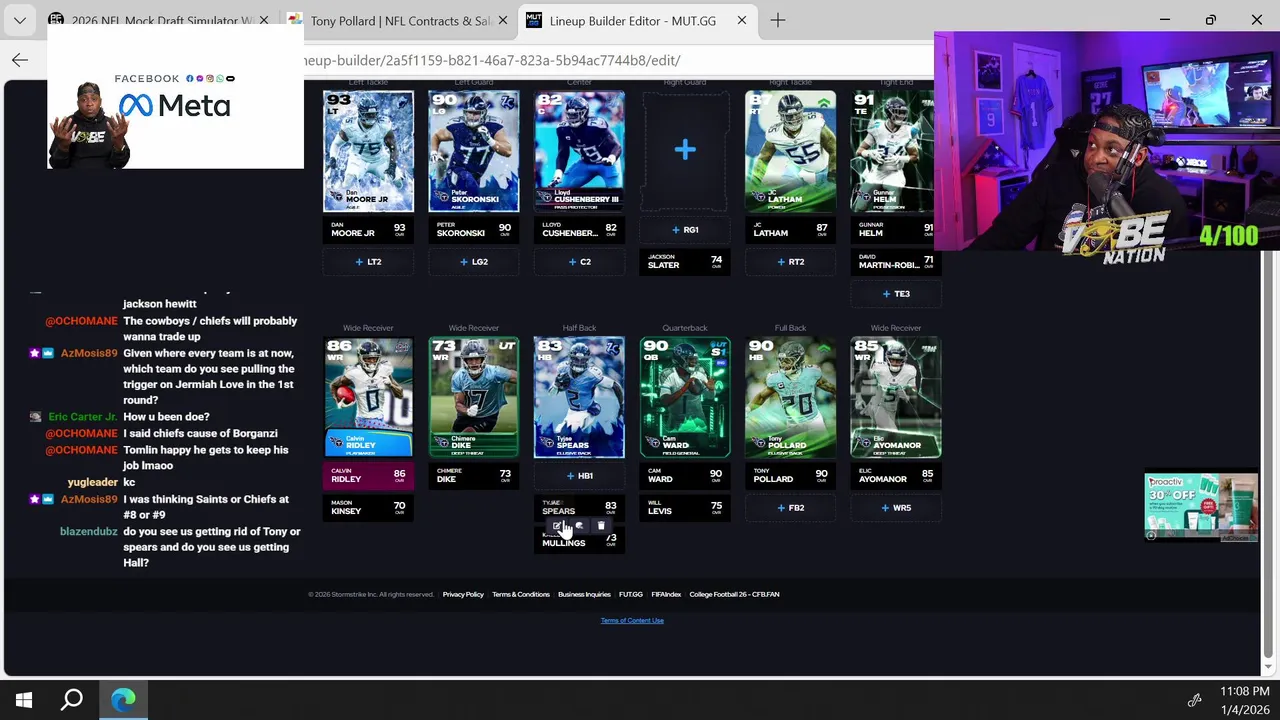Click JC Latham 87 OVR row
1280x720 pixels.
tap(790, 230)
